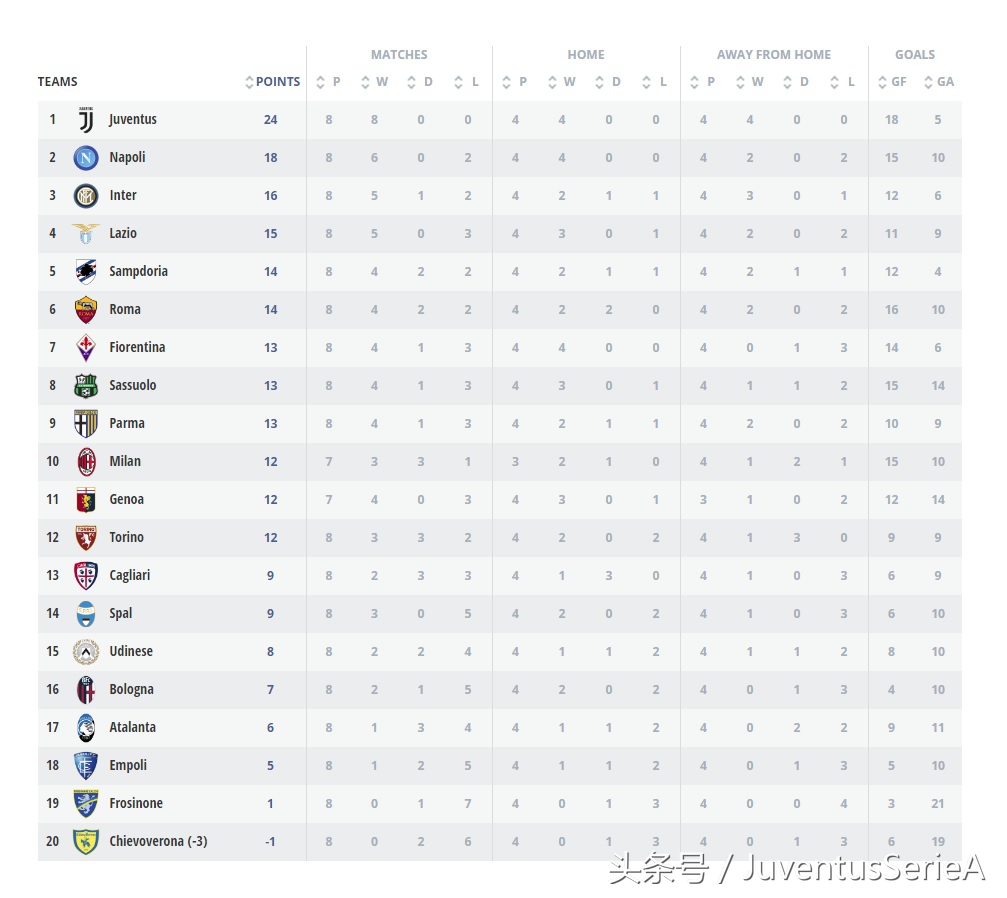
Task: Click the Inter club crest icon
Action: pos(86,196)
